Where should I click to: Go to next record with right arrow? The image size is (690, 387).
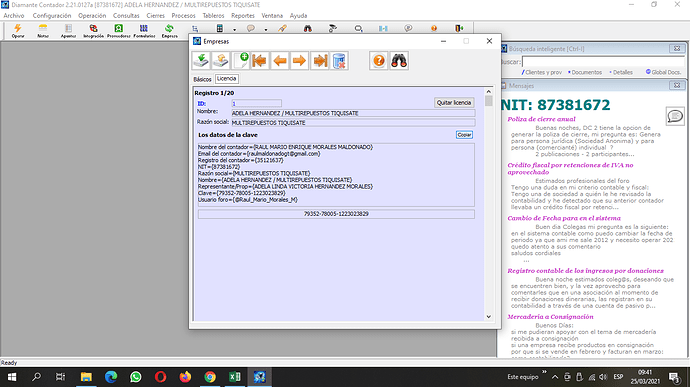[x=299, y=61]
